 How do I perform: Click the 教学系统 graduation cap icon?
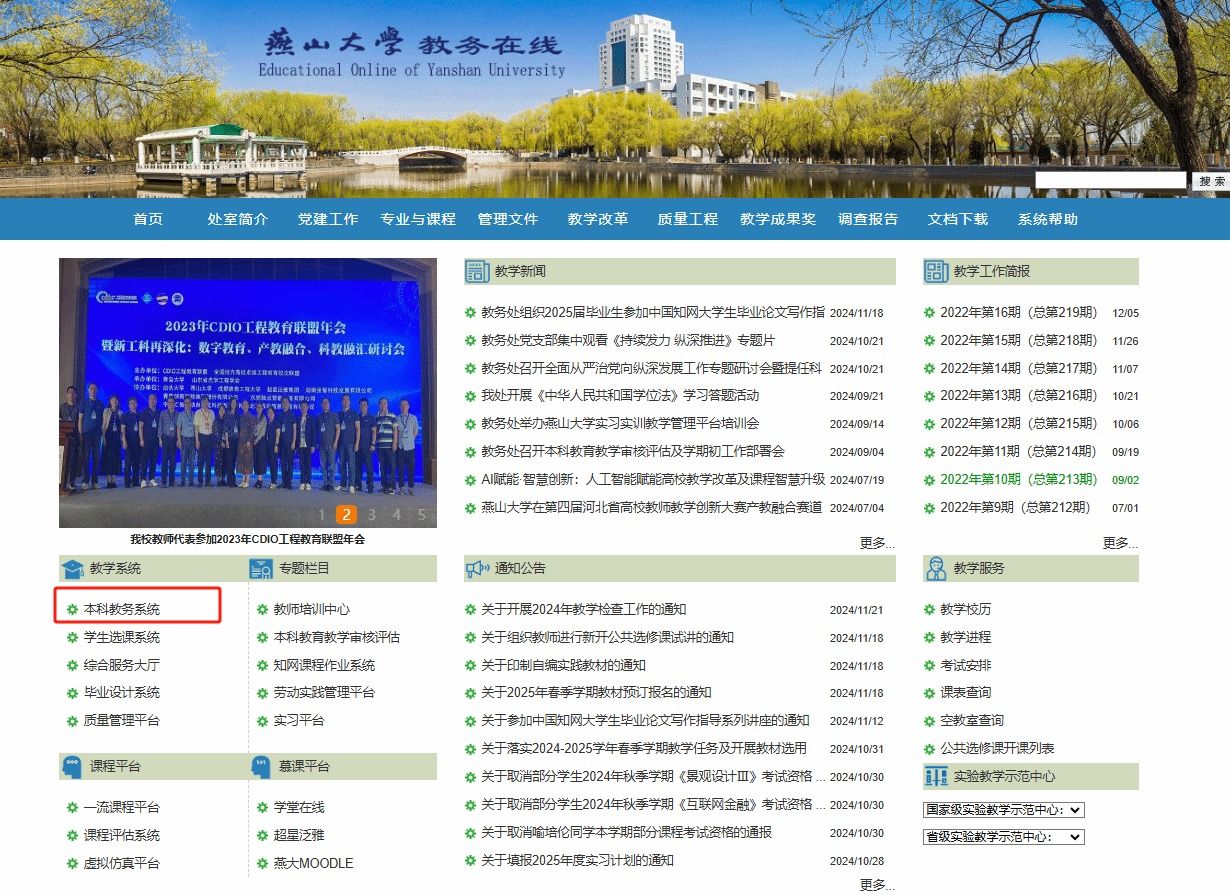pos(72,569)
